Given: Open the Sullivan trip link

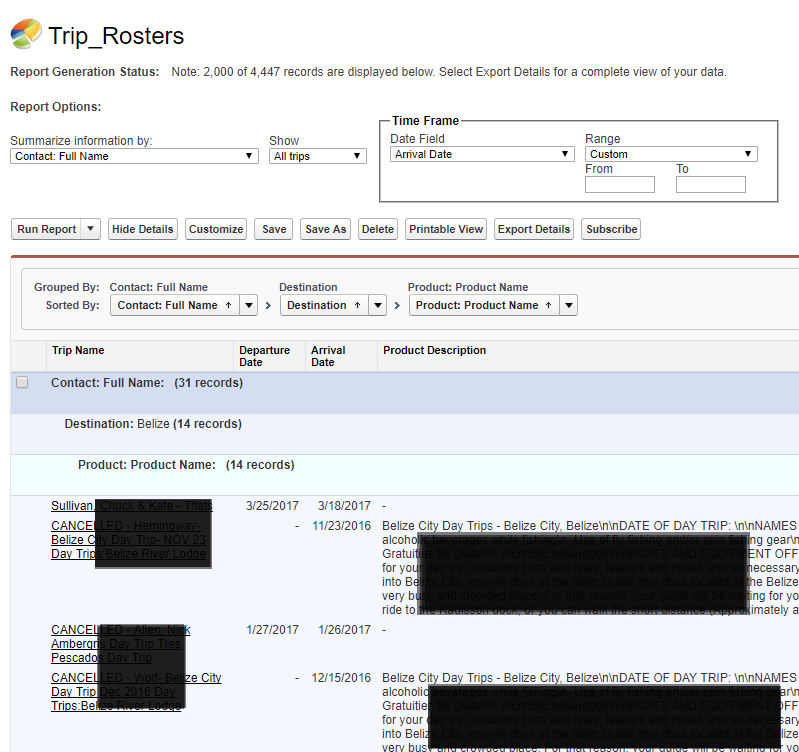Looking at the screenshot, I should [x=131, y=505].
